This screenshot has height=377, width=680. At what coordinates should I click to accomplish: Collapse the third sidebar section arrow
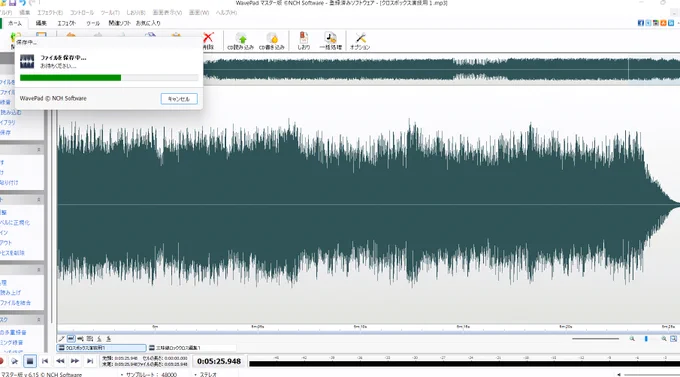39,270
